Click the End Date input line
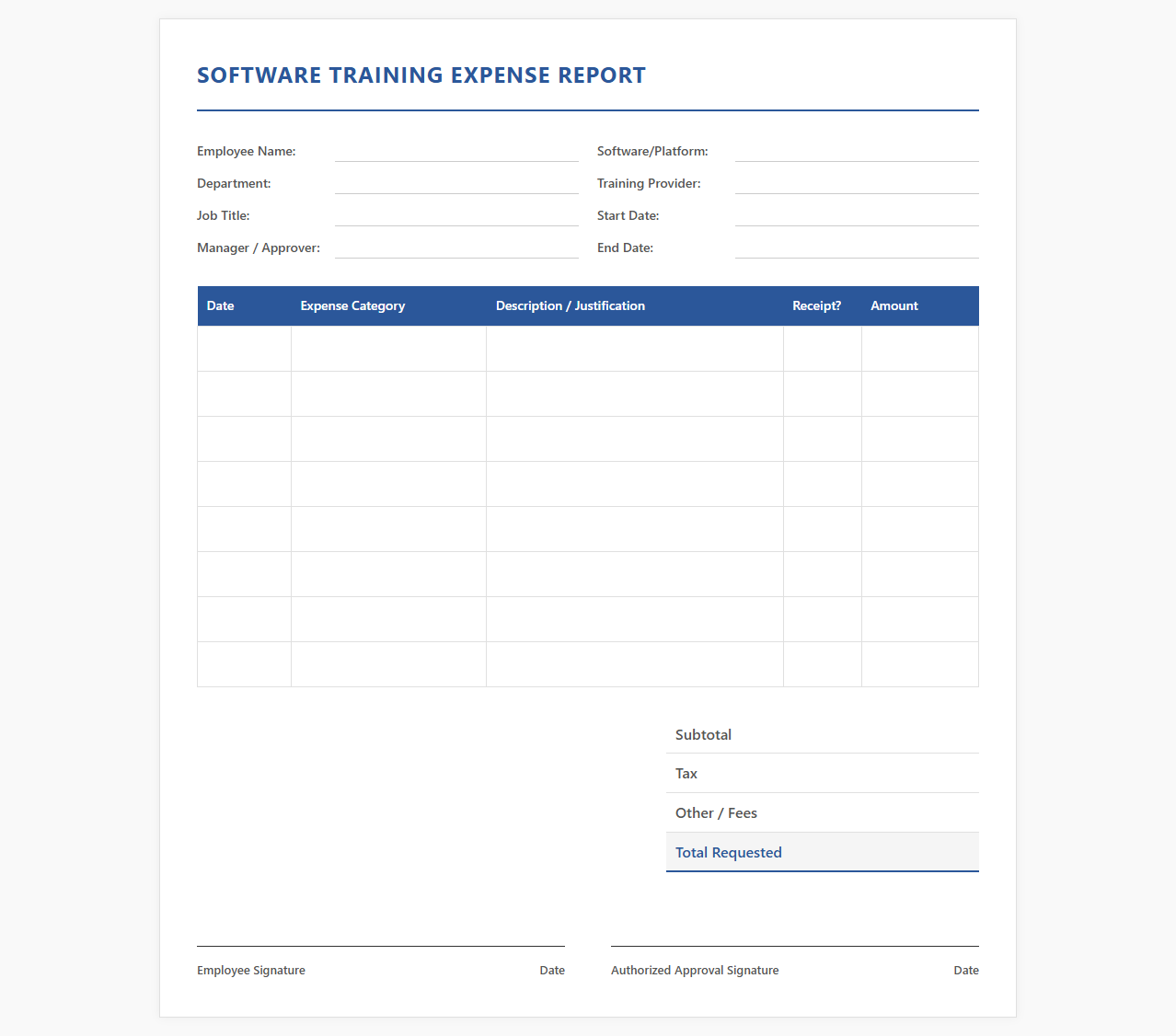The width and height of the screenshot is (1176, 1036). pyautogui.click(x=857, y=248)
